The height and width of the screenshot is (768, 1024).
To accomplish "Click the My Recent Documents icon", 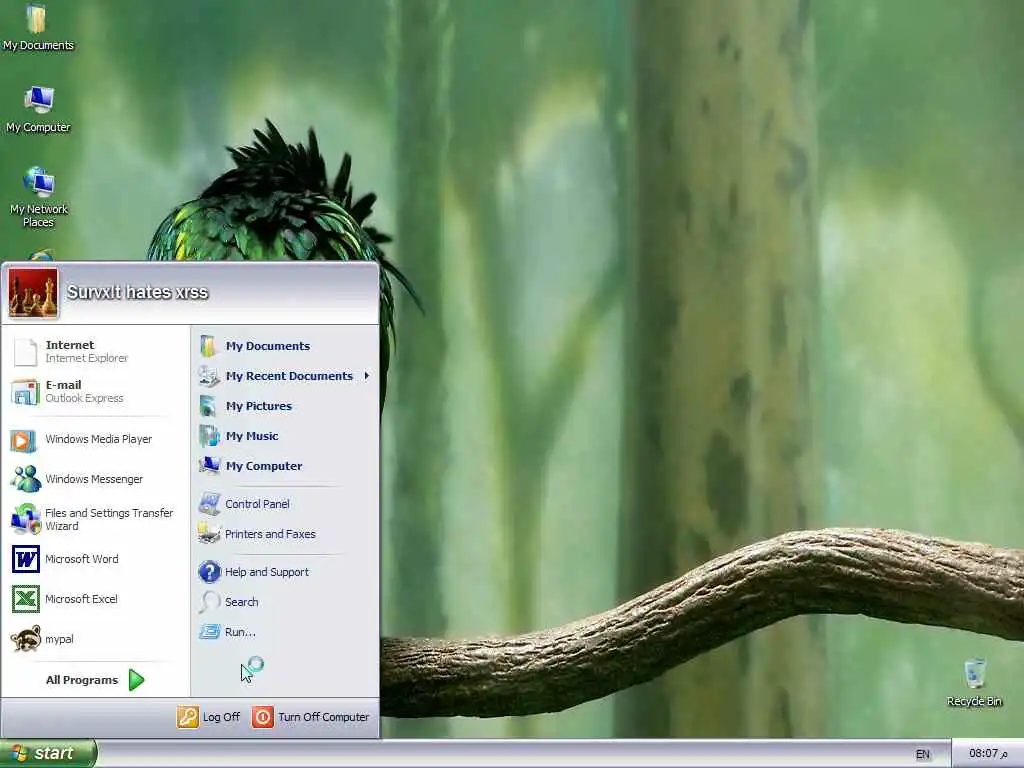I will [x=209, y=376].
